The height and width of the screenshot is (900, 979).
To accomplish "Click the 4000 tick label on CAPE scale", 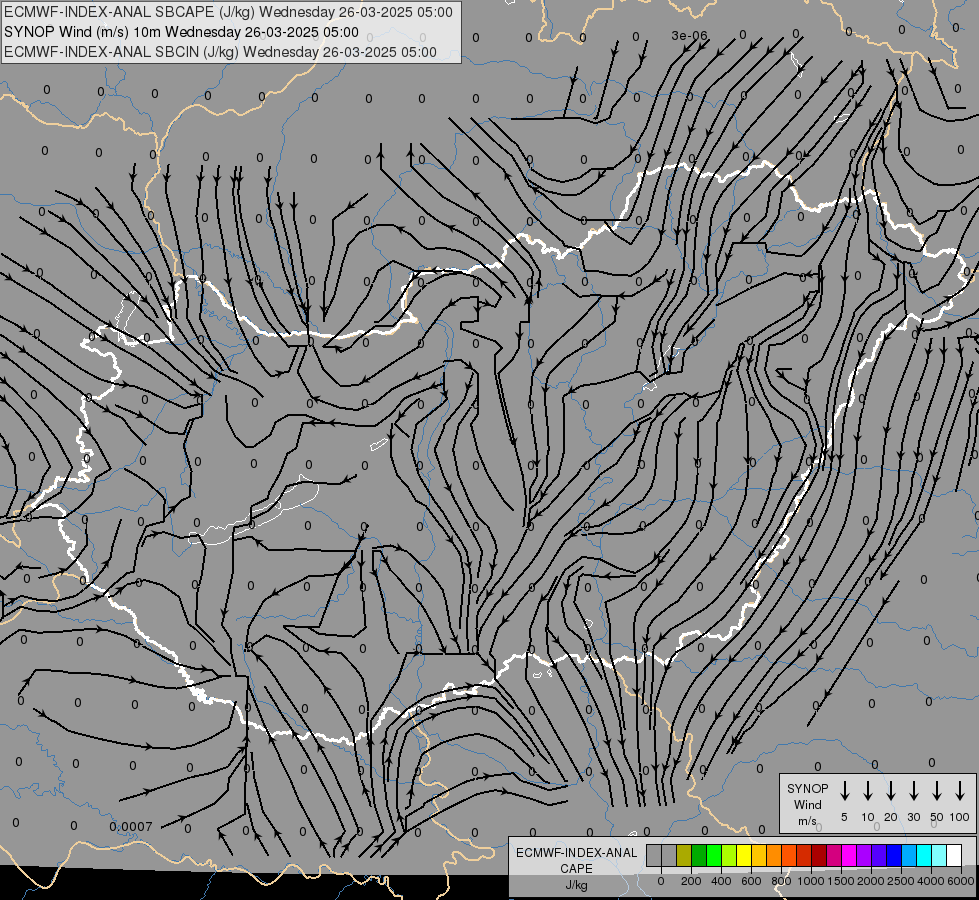I will [931, 881].
